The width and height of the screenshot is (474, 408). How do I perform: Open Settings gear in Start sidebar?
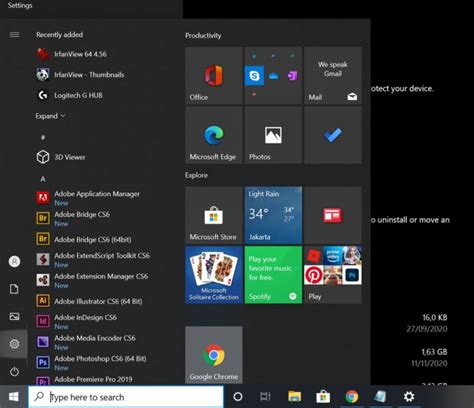(x=14, y=344)
